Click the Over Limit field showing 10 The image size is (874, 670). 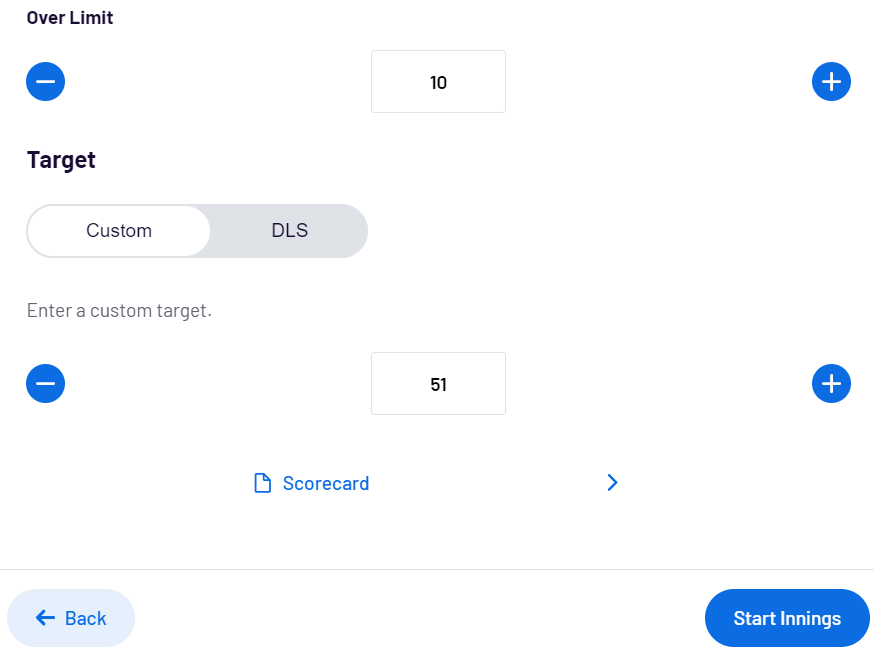tap(438, 82)
